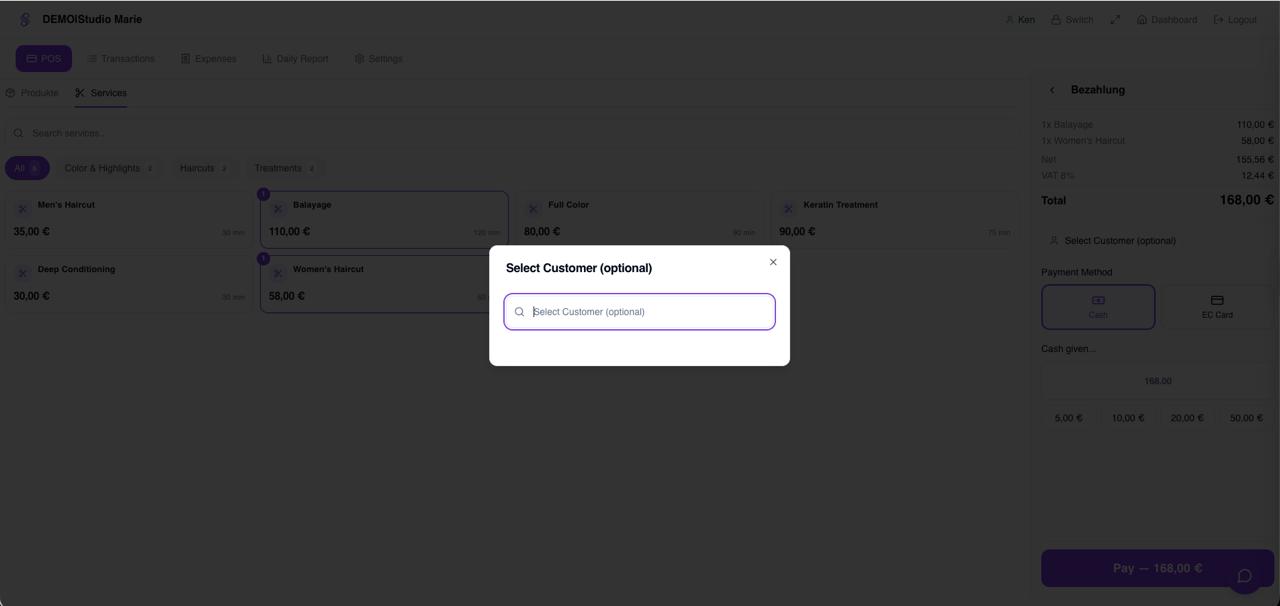
Task: Click the Cash given amount field
Action: [1157, 381]
